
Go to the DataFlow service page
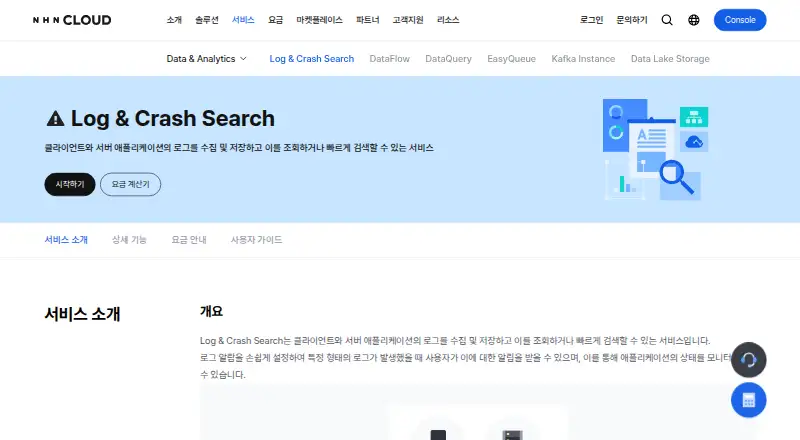click(x=389, y=59)
